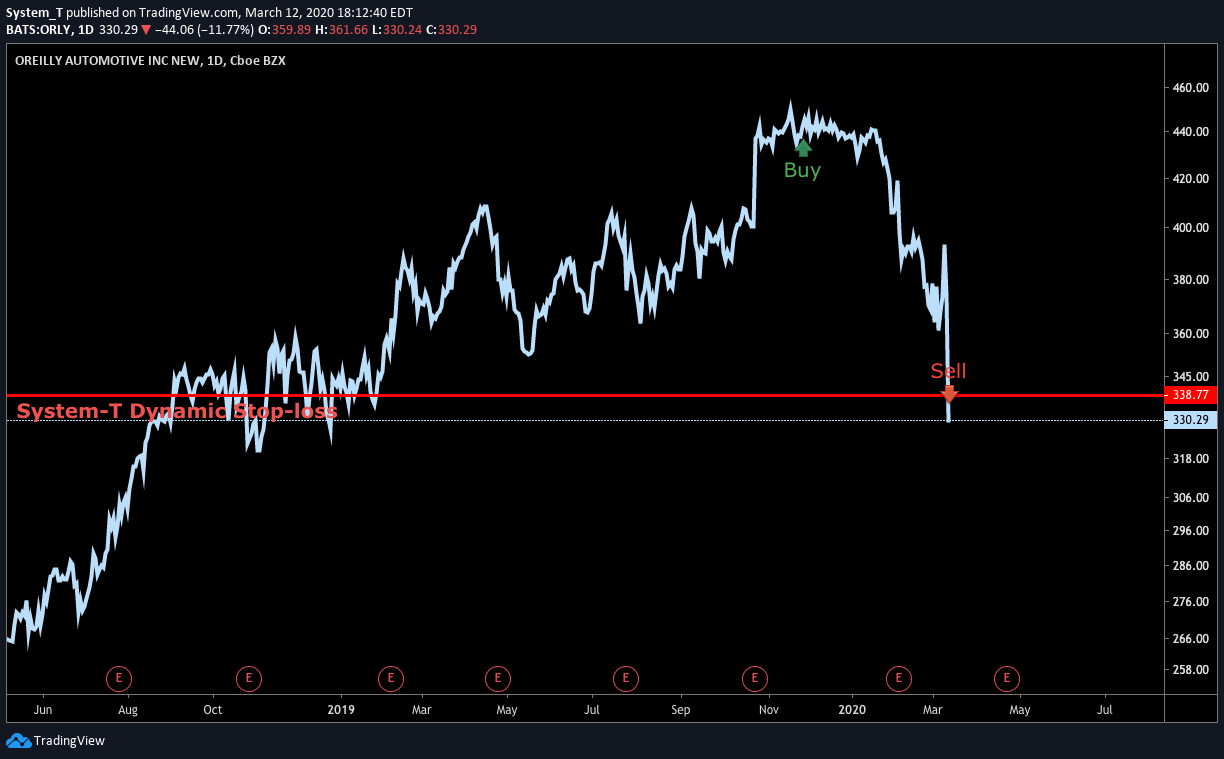Click the 276.00 price axis label

point(1190,602)
